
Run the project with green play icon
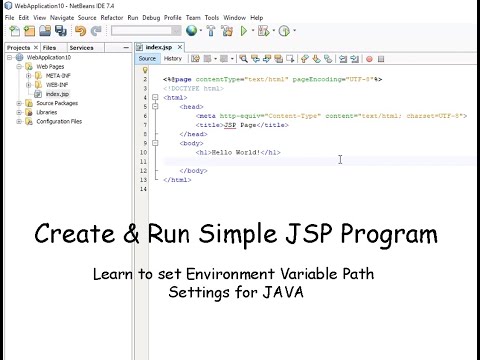click(244, 31)
